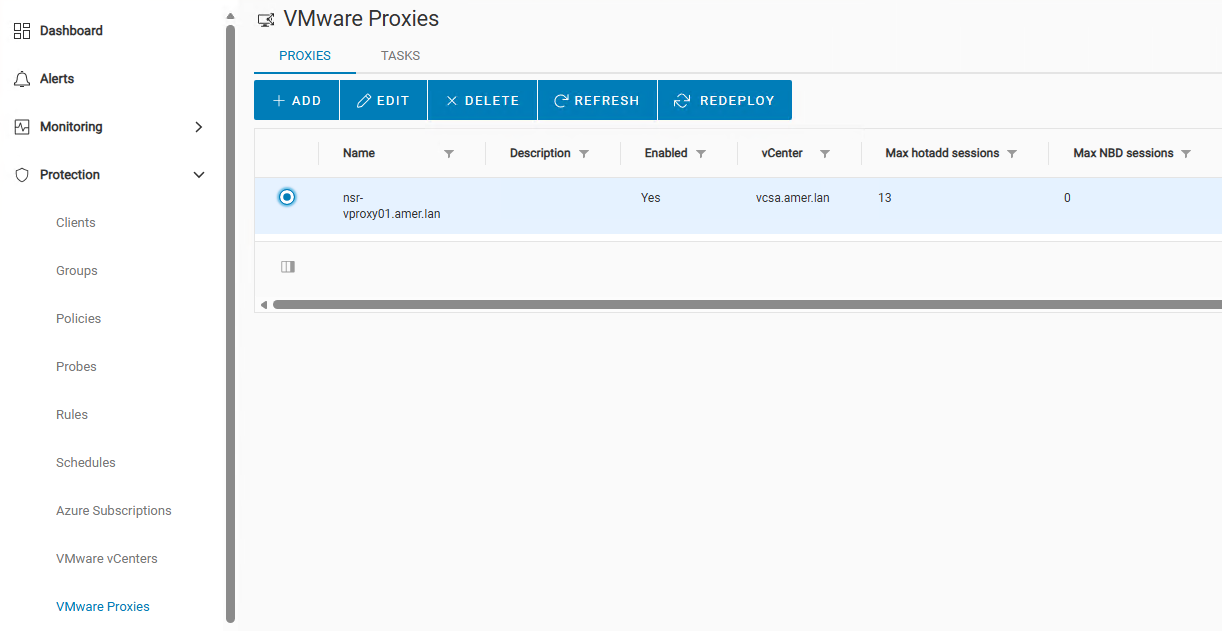The height and width of the screenshot is (631, 1222).
Task: Collapse the Protection section chevron
Action: click(200, 174)
